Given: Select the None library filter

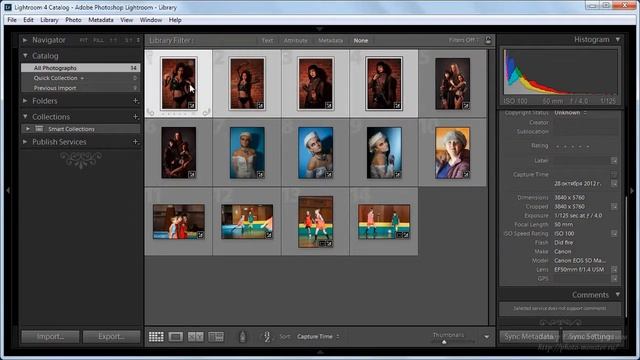Looking at the screenshot, I should coord(361,40).
